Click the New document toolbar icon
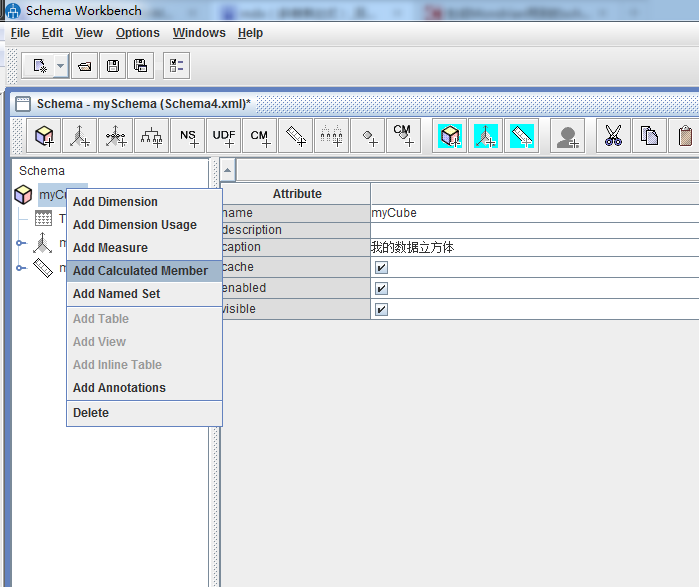This screenshot has height=587, width=699. 39,66
